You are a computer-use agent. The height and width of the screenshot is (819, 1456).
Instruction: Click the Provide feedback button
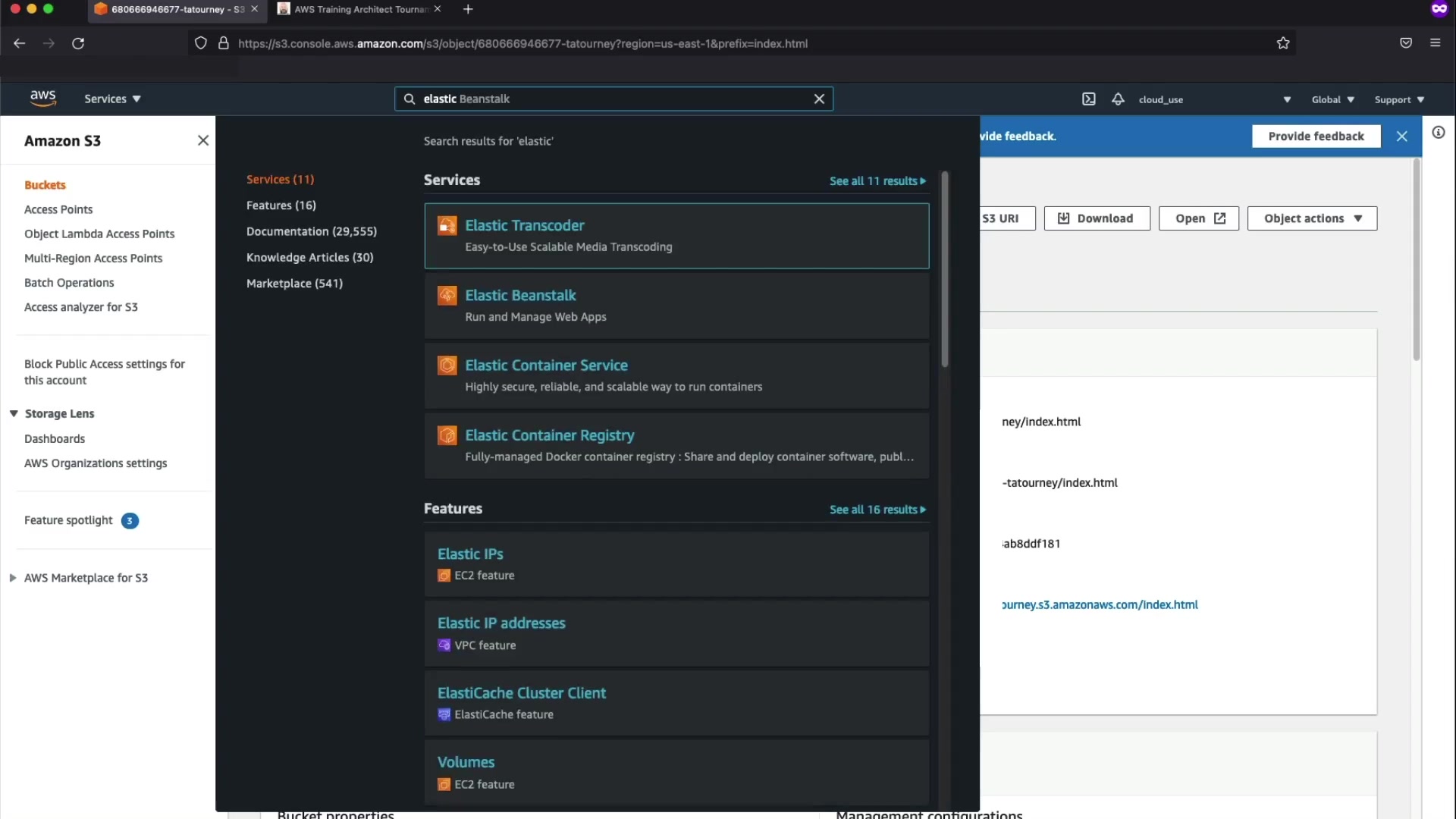pos(1316,136)
